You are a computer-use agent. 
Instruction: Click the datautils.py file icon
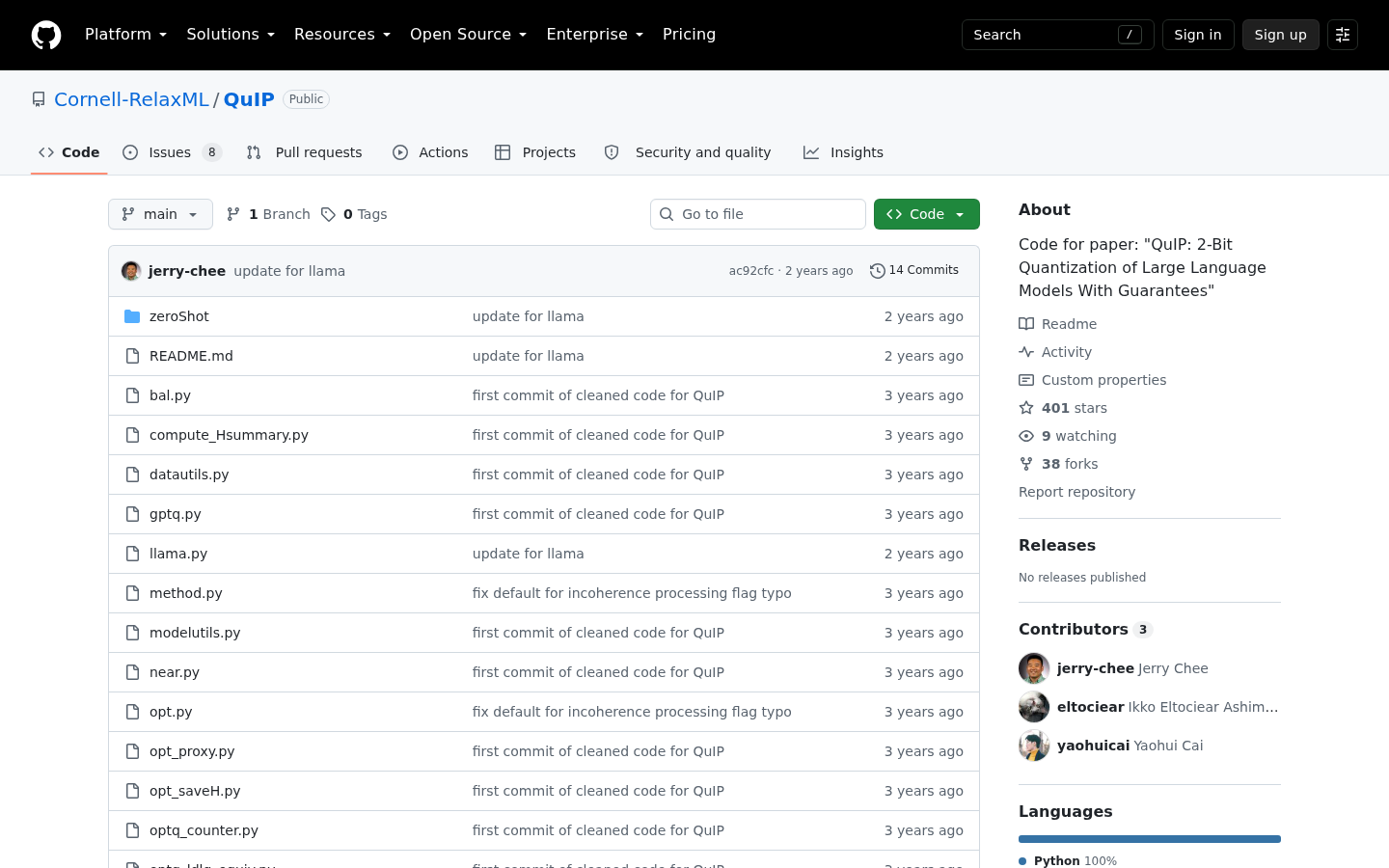(x=132, y=475)
